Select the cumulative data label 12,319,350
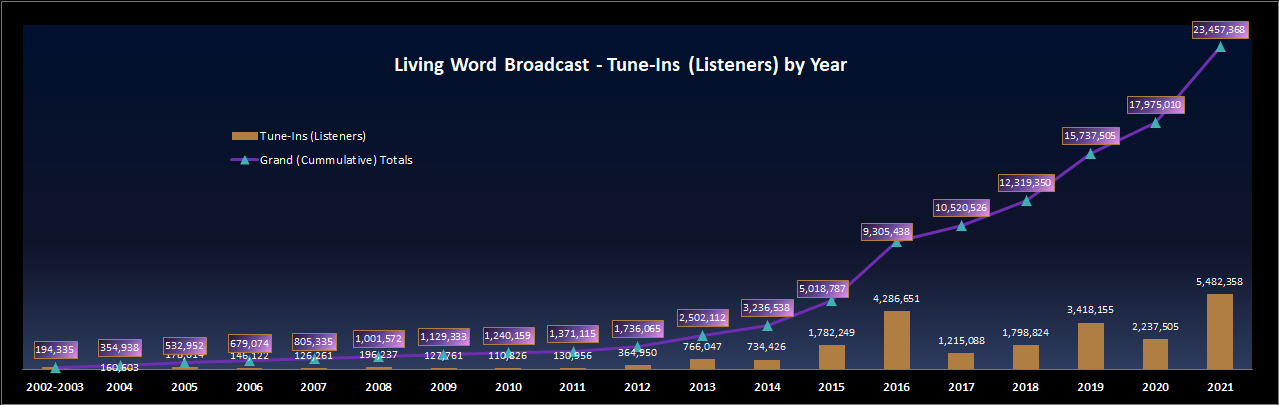The image size is (1279, 405). [1025, 183]
